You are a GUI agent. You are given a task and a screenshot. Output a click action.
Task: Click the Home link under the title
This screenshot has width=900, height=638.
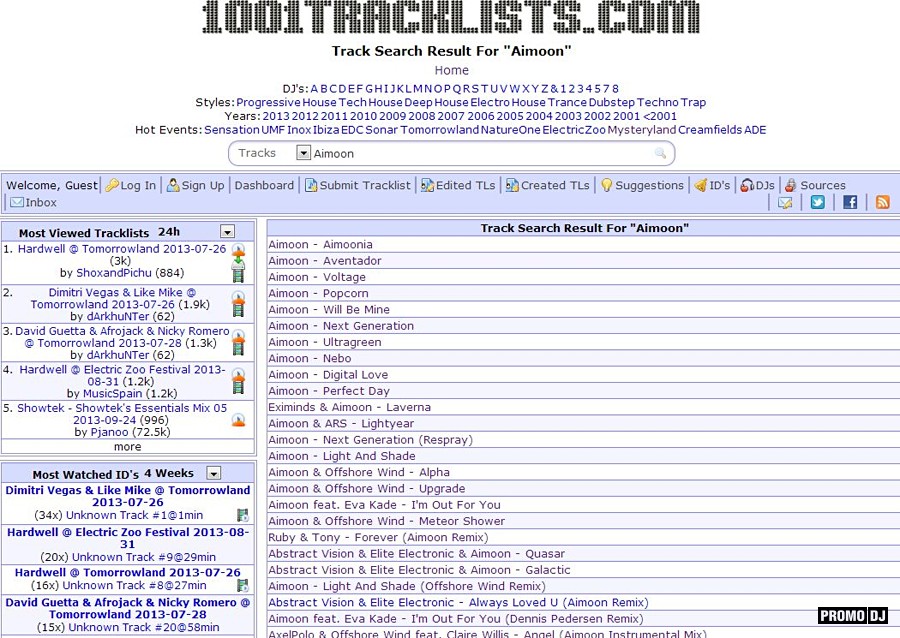[x=451, y=70]
